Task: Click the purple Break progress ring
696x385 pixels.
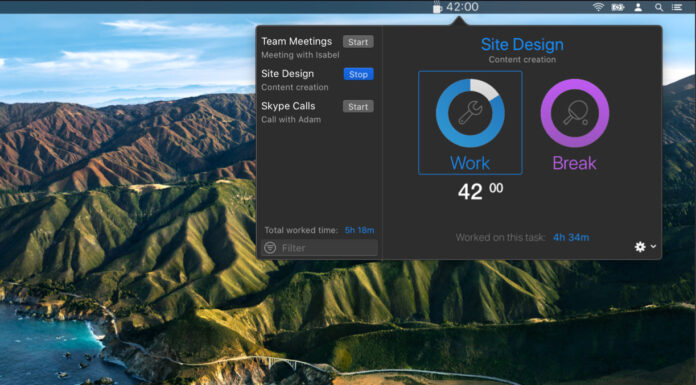Action: pyautogui.click(x=574, y=113)
